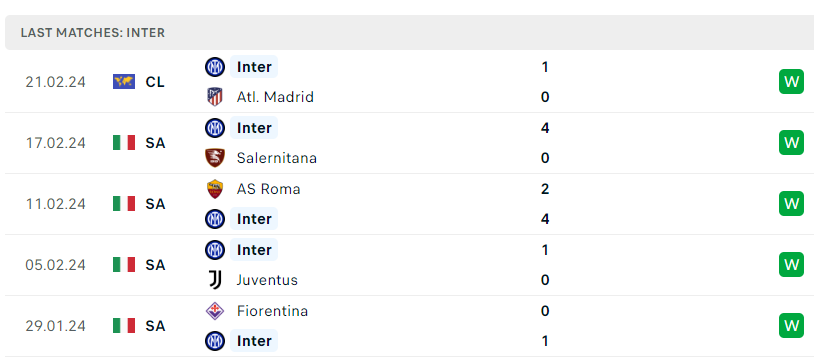Click Inter name in Juventus match

tap(254, 250)
